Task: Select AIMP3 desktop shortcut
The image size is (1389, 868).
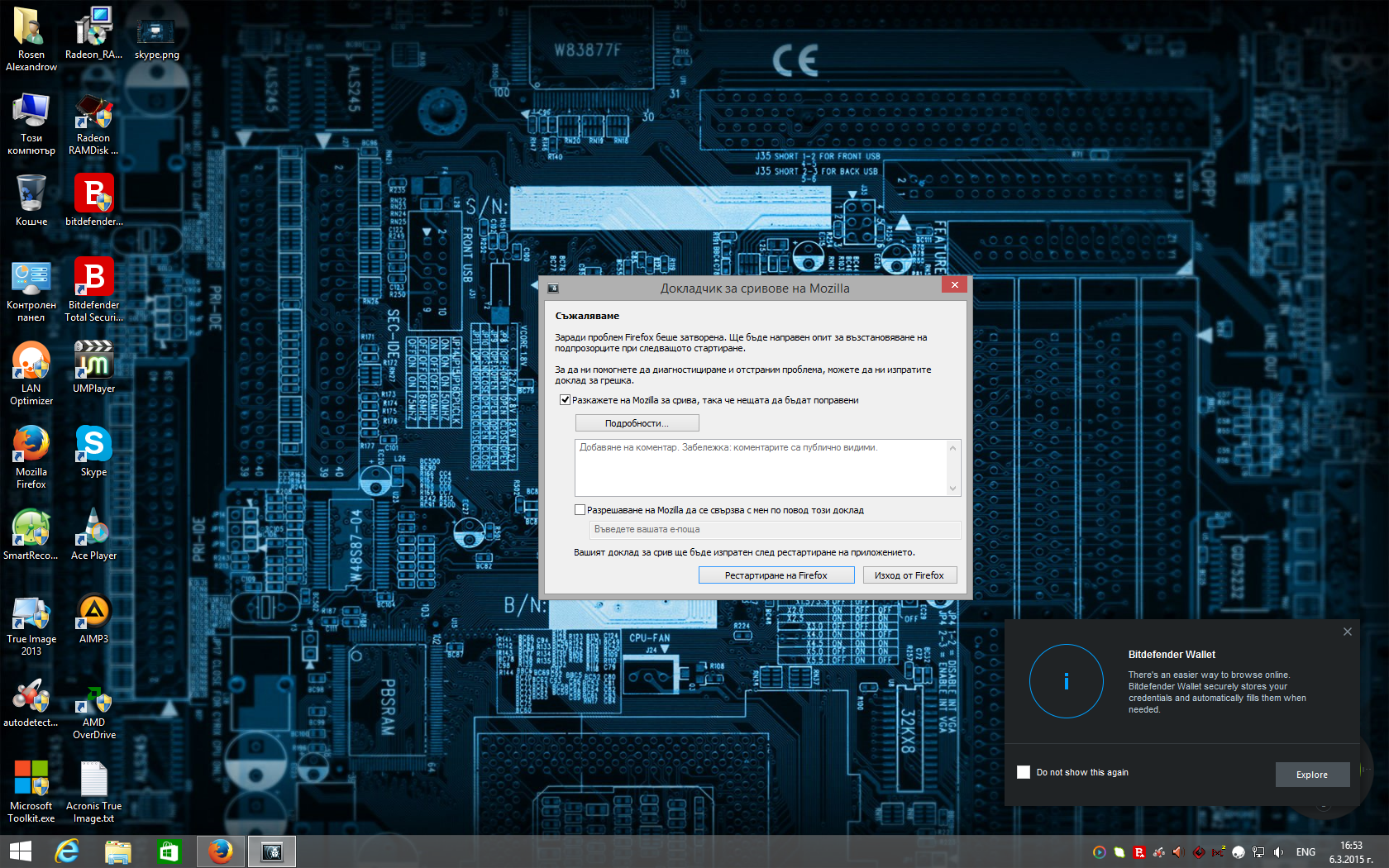Action: pyautogui.click(x=93, y=618)
